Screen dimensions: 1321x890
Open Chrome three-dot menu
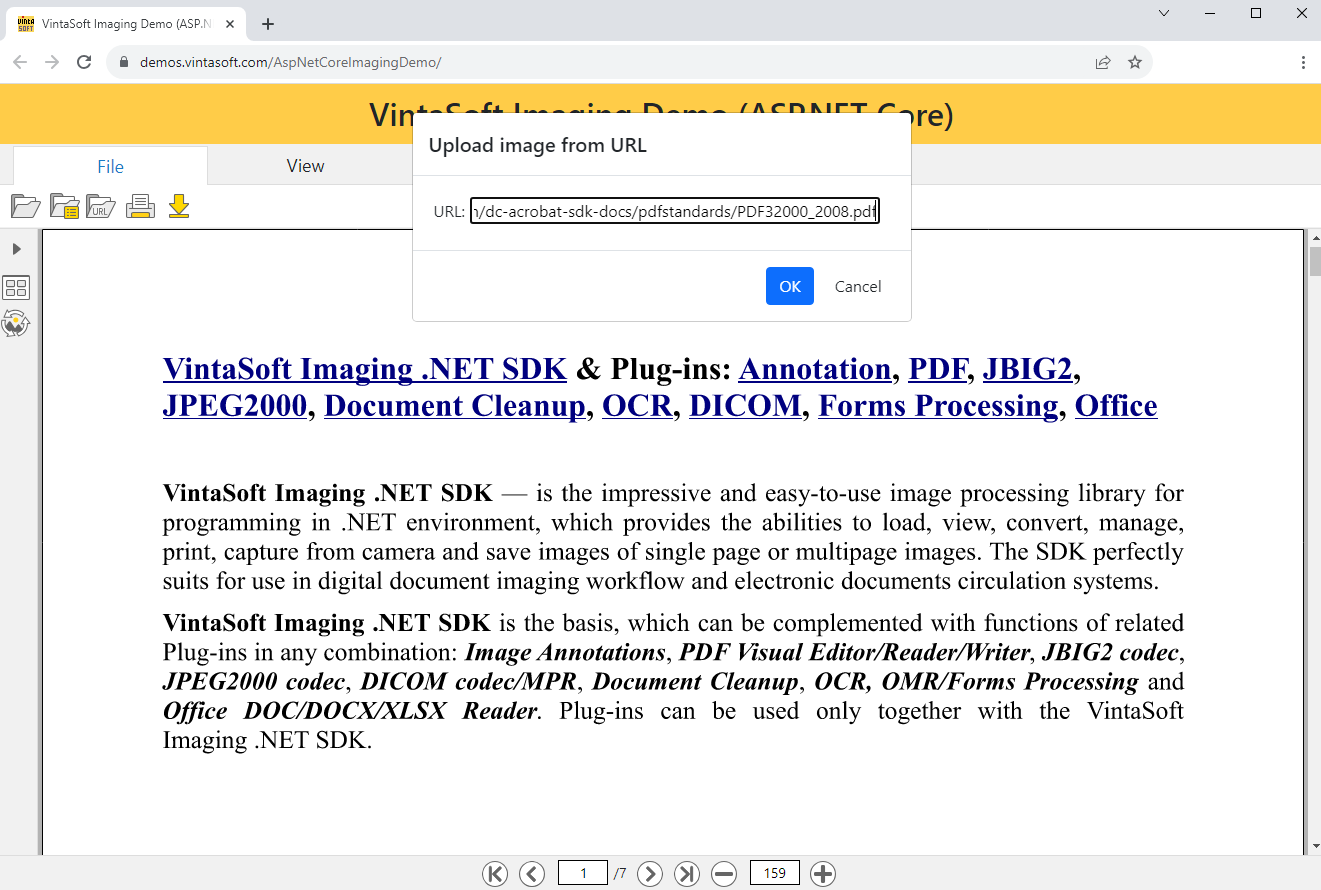click(1303, 62)
